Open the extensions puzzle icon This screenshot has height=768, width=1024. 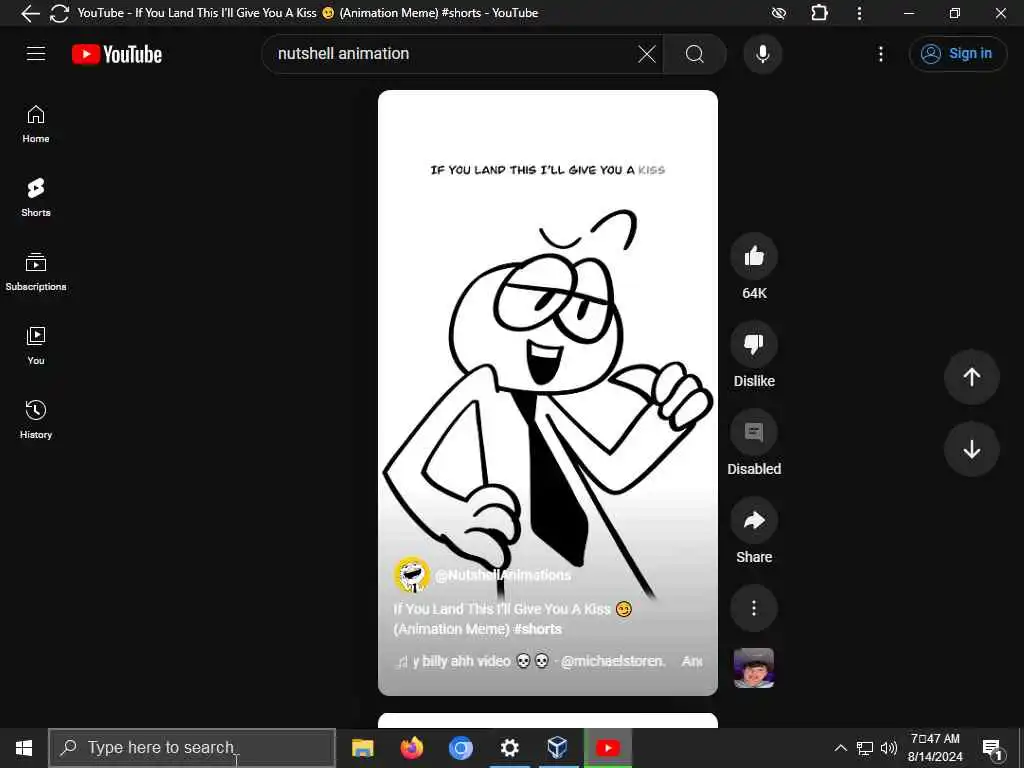click(819, 13)
